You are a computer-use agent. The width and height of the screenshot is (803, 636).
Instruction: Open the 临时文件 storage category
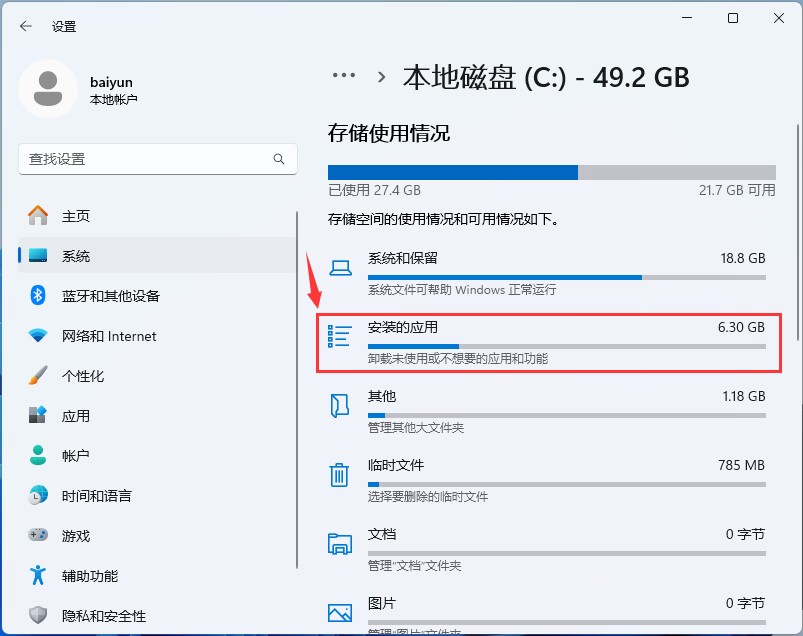pyautogui.click(x=549, y=481)
